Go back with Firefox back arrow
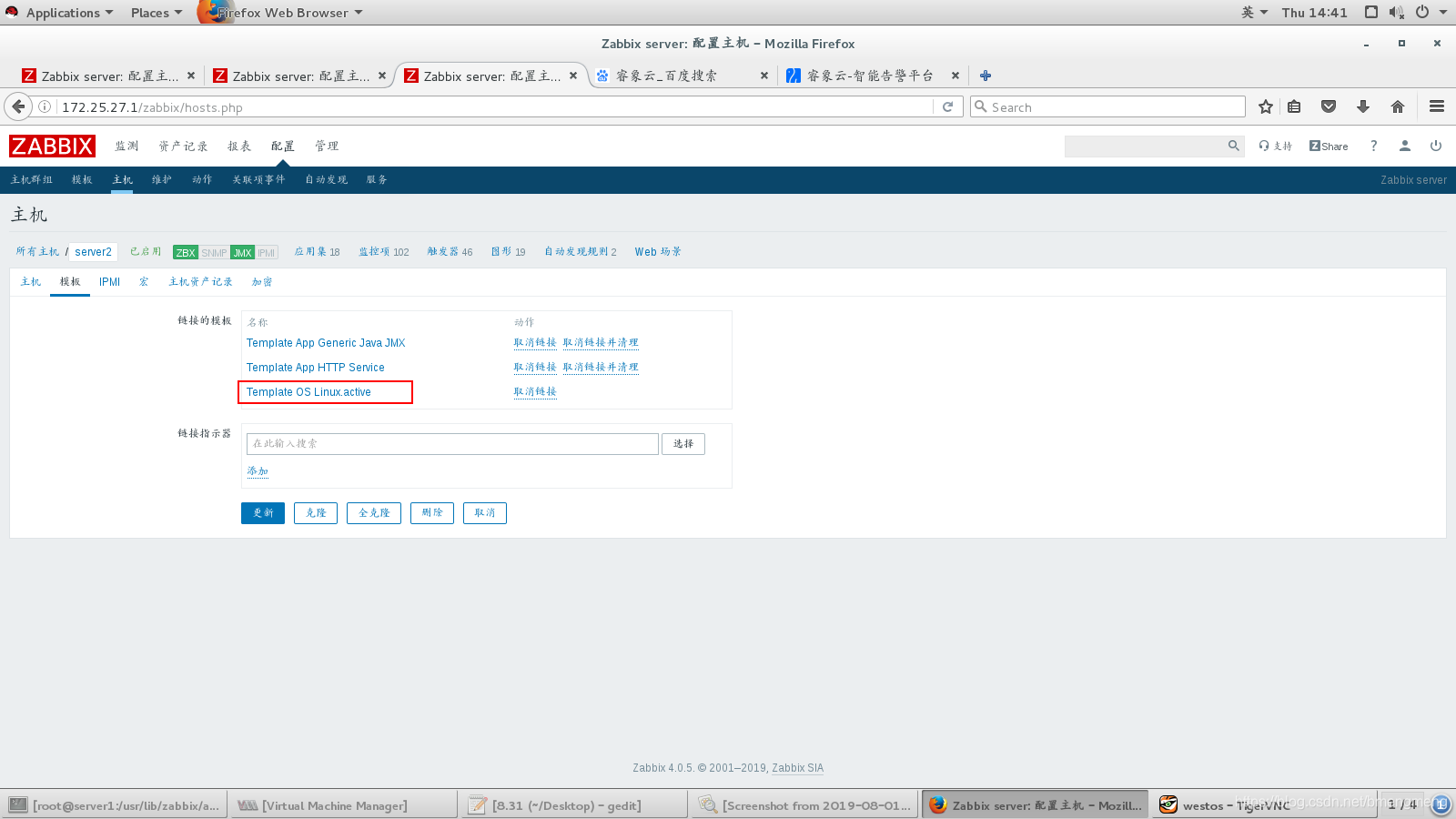Image resolution: width=1456 pixels, height=819 pixels. (18, 106)
